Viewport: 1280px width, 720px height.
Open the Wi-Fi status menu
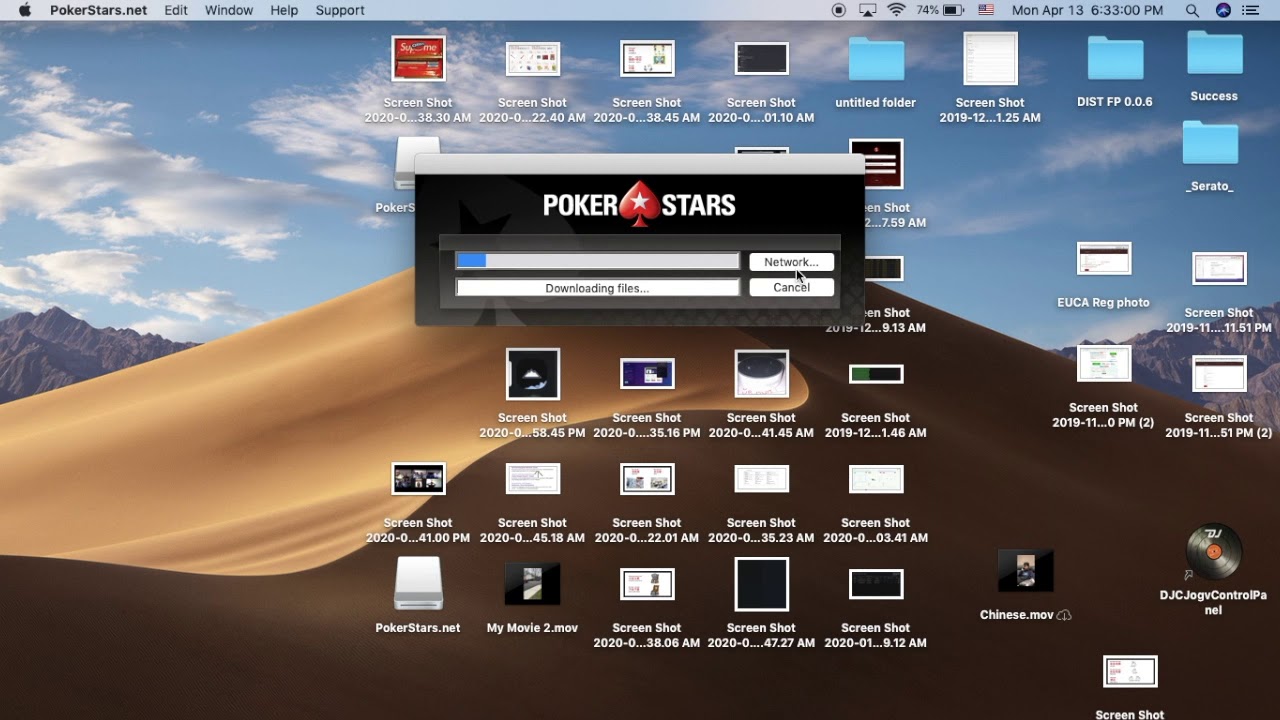tap(896, 10)
